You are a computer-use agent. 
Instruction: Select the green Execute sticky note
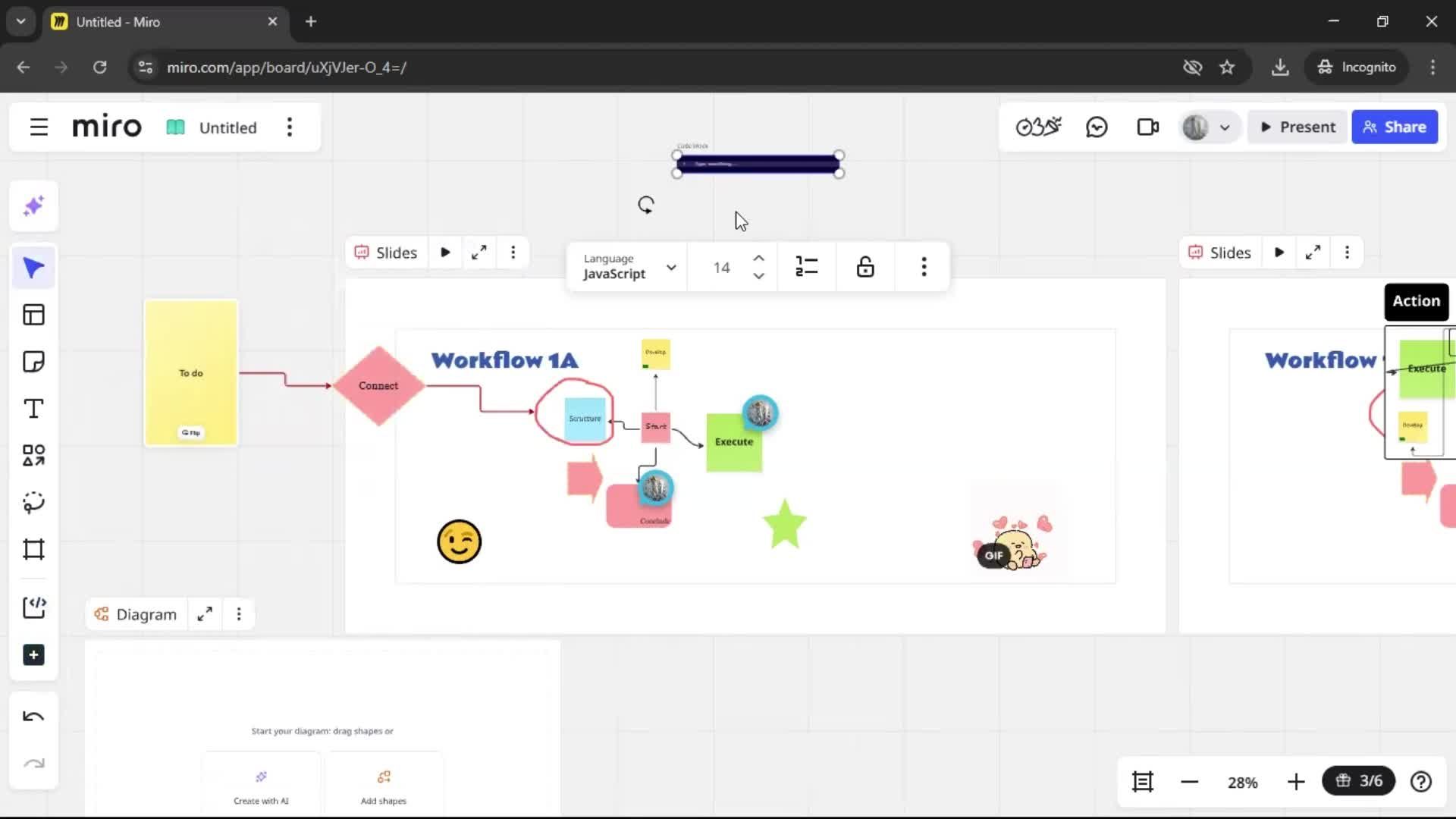click(733, 443)
